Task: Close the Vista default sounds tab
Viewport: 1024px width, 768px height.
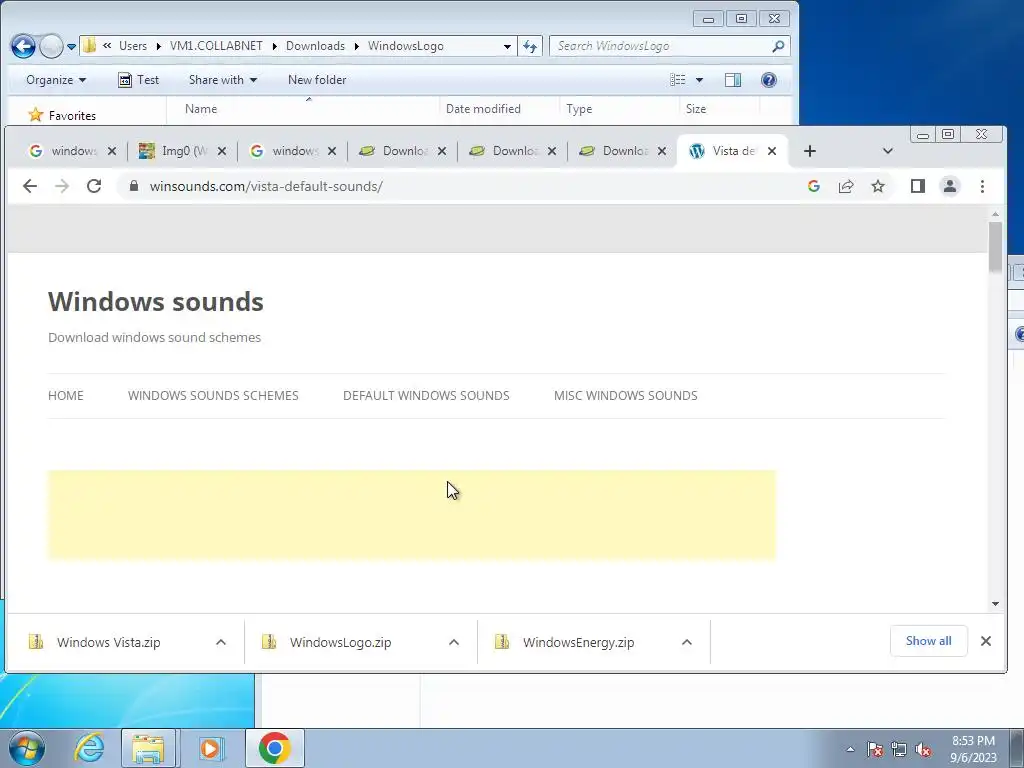Action: [x=772, y=151]
